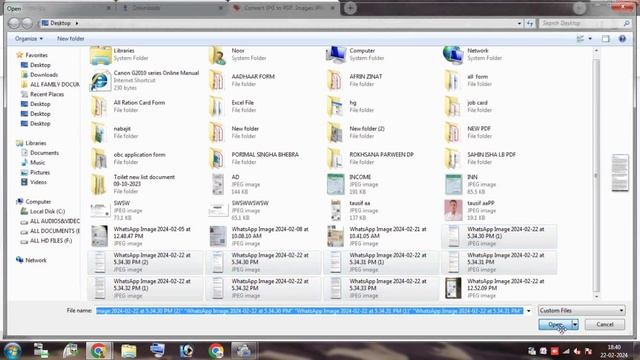
Task: Select the Excel File folder icon
Action: [217, 107]
